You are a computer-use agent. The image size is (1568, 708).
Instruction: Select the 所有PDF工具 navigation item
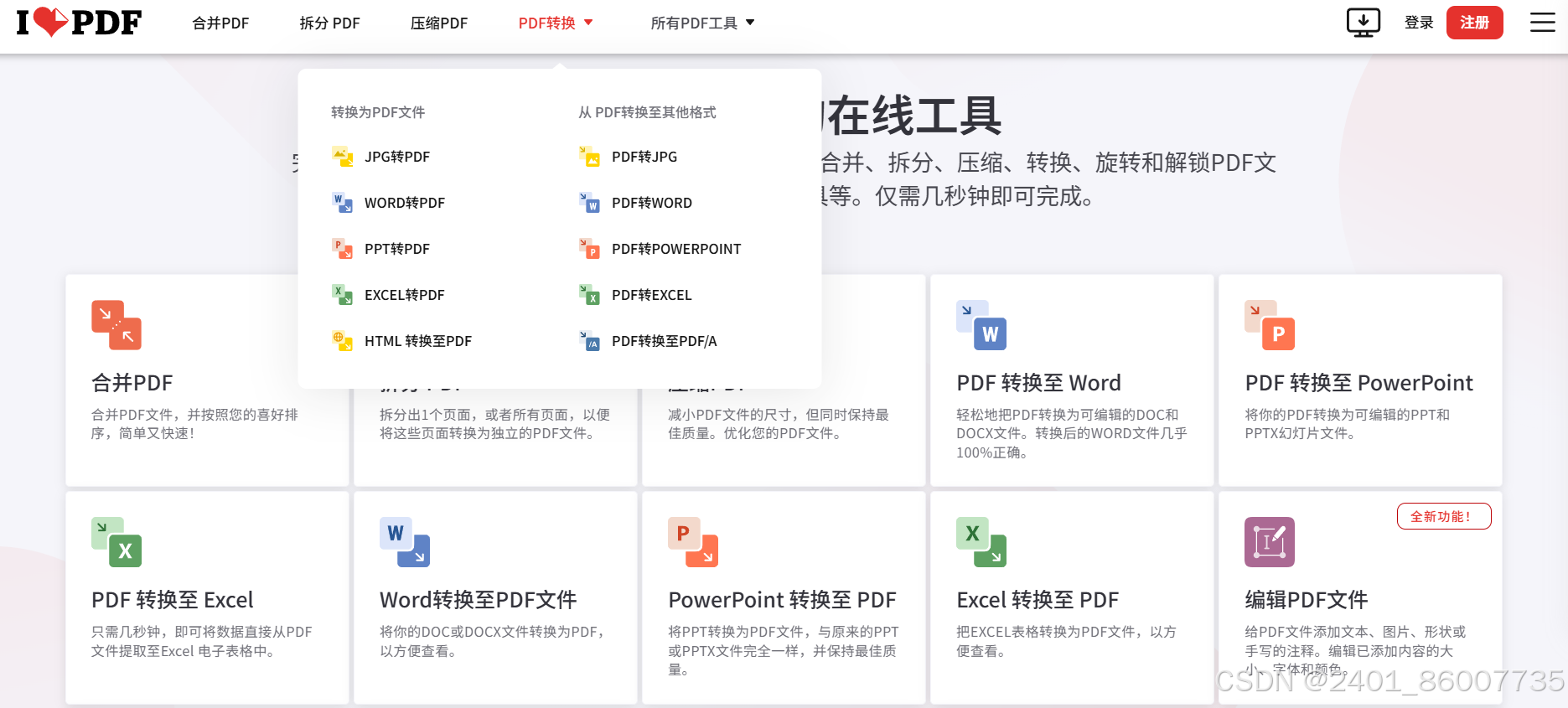[694, 23]
